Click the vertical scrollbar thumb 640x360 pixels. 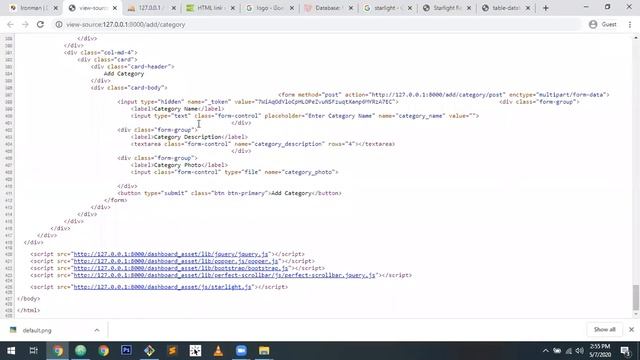636,298
